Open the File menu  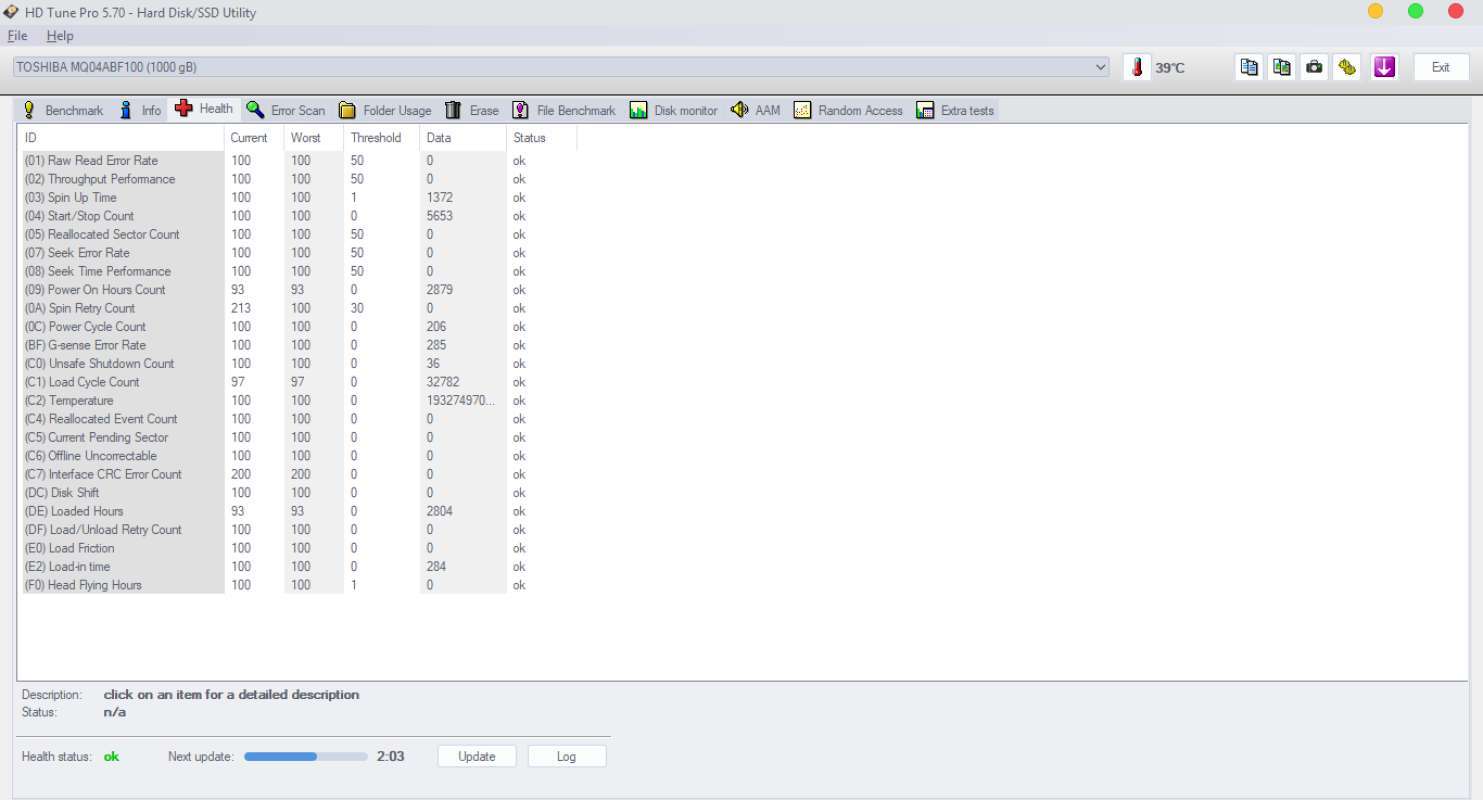click(x=17, y=36)
